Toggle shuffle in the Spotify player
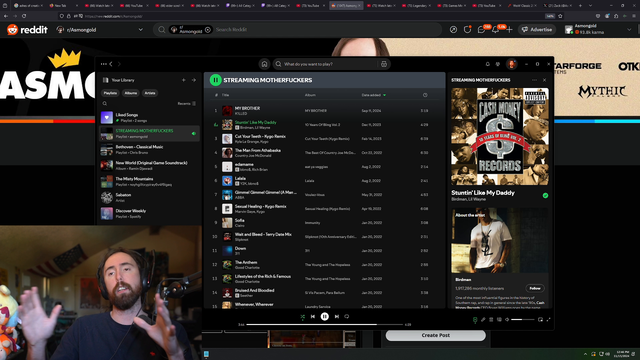Image resolution: width=640 pixels, height=360 pixels. click(x=302, y=316)
